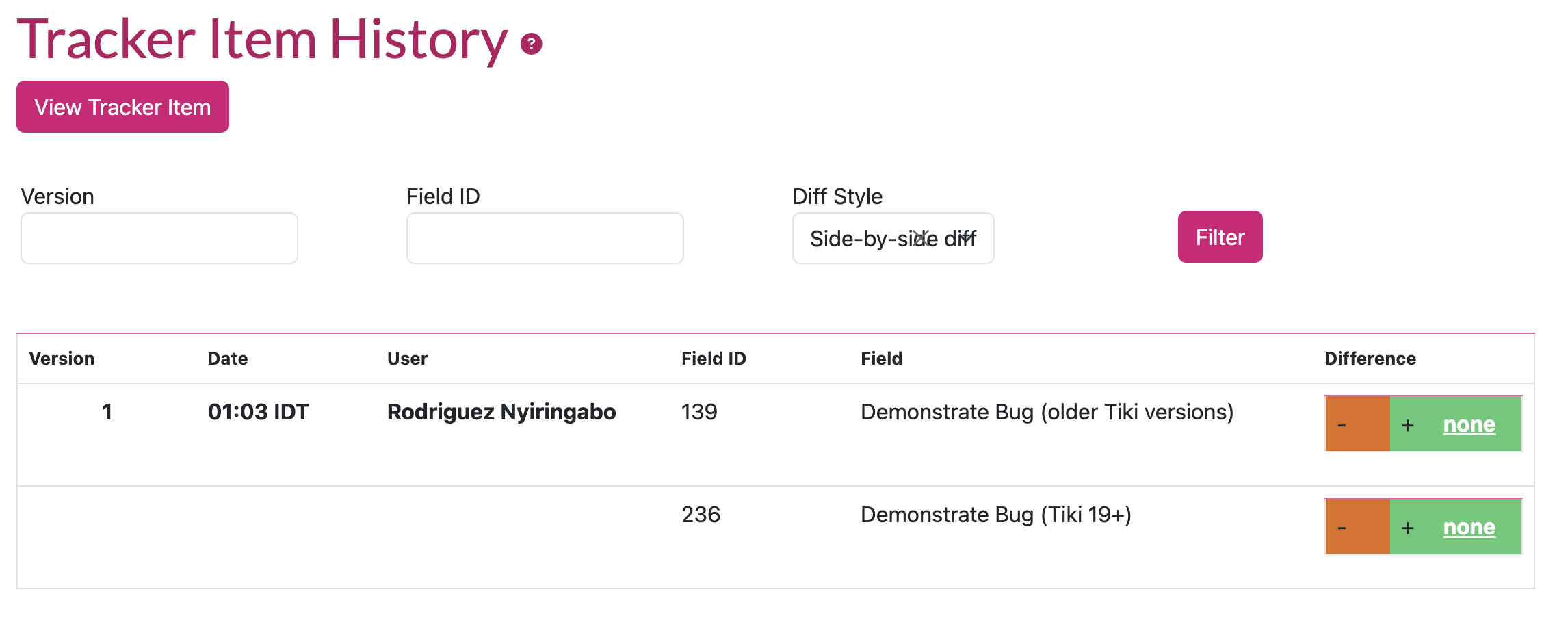Click the help question mark icon

coord(532,44)
